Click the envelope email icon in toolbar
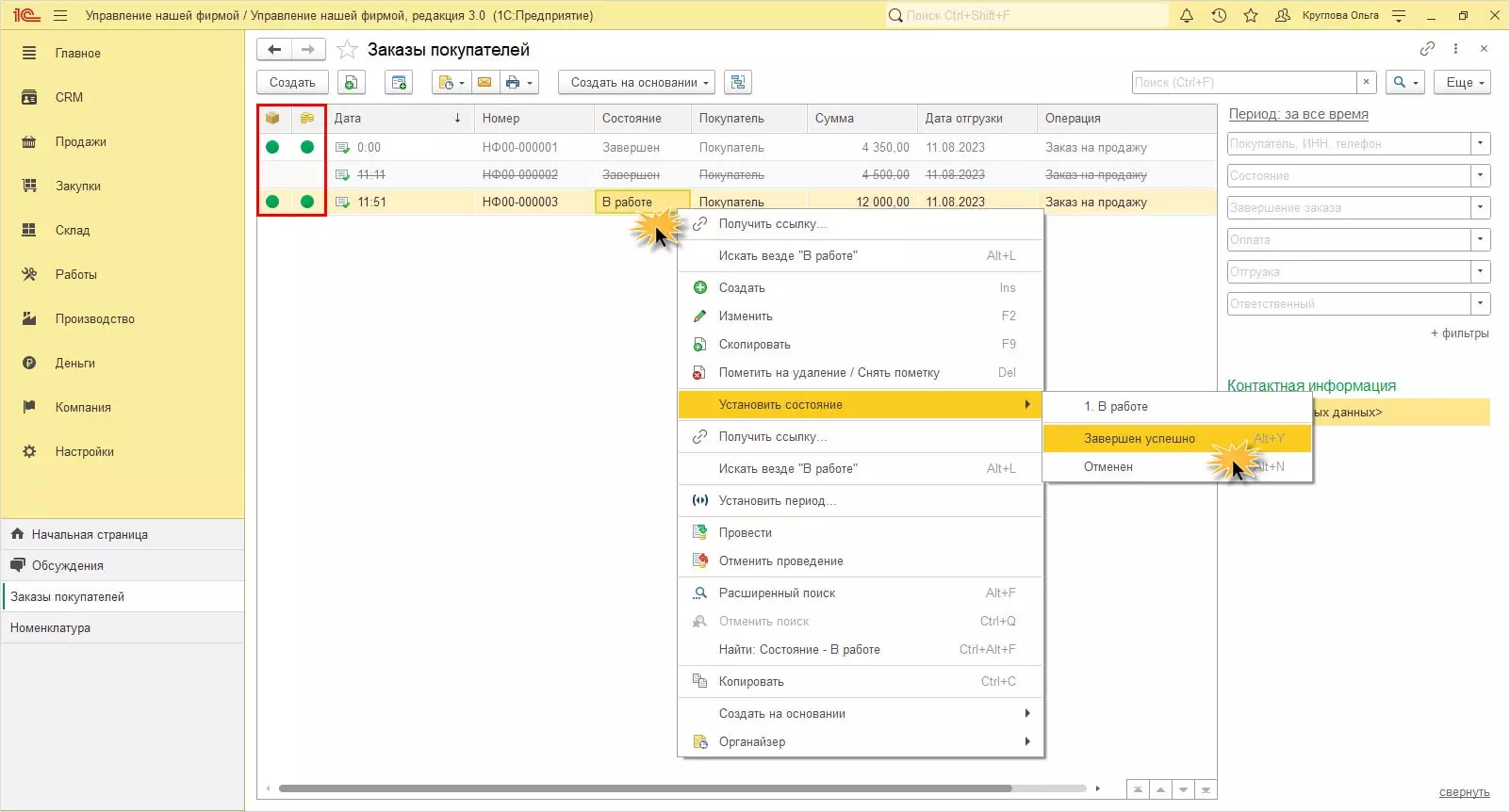The image size is (1510, 812). click(484, 83)
